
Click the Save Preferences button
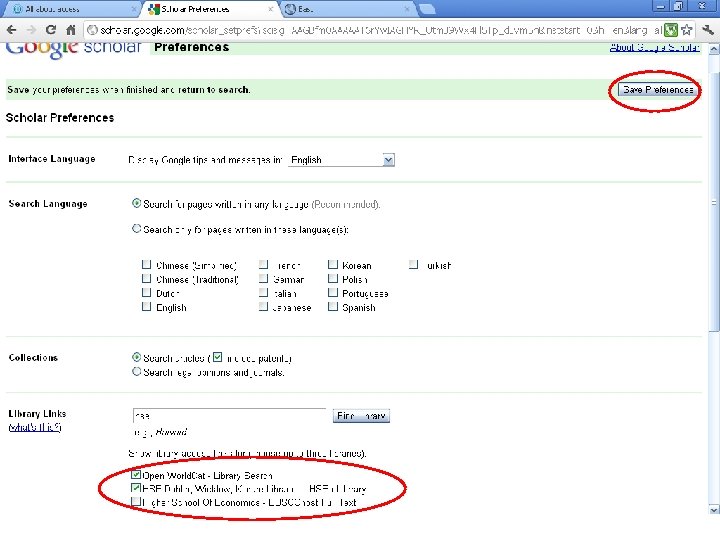658,90
